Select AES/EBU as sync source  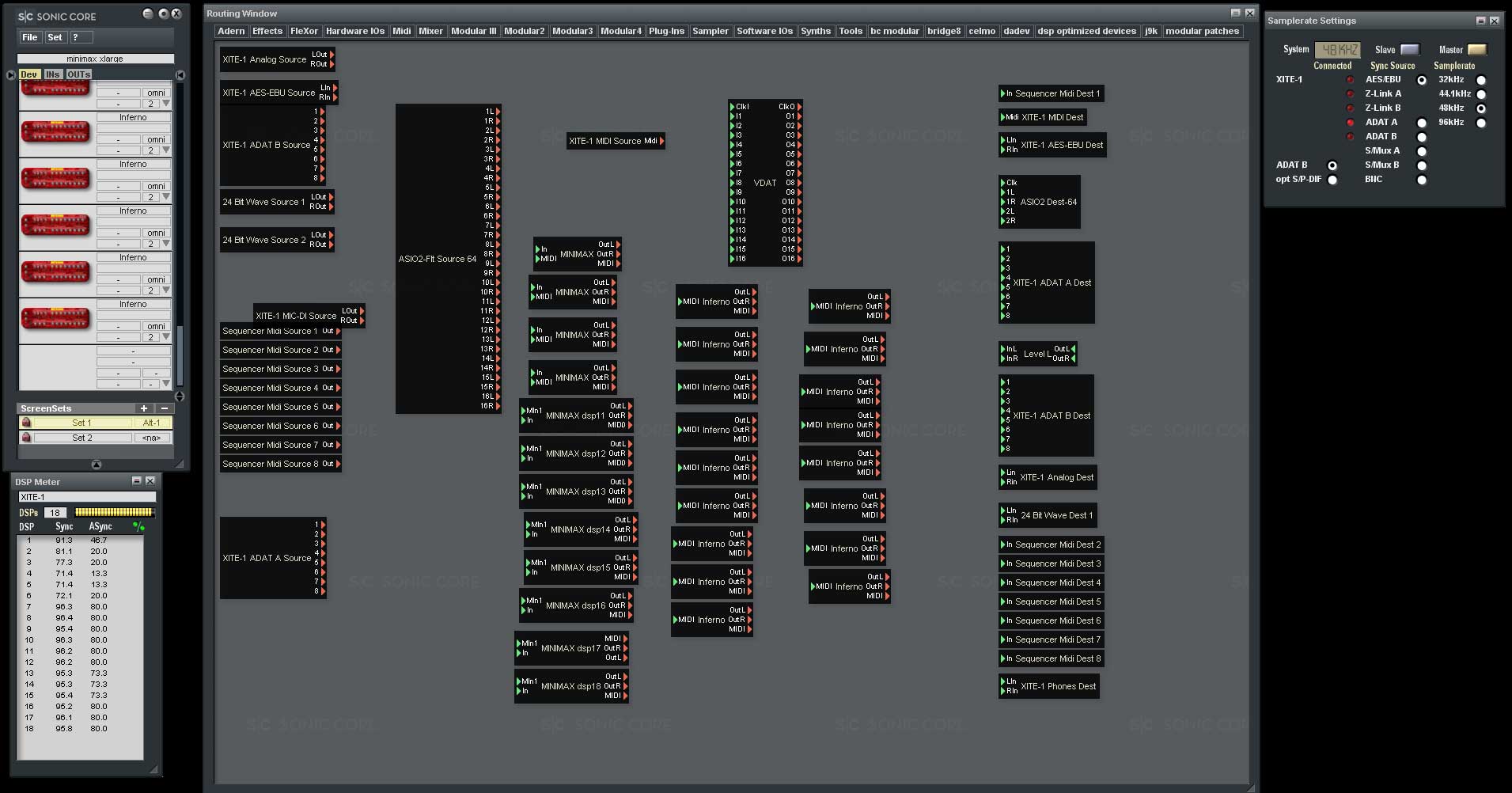(1422, 80)
